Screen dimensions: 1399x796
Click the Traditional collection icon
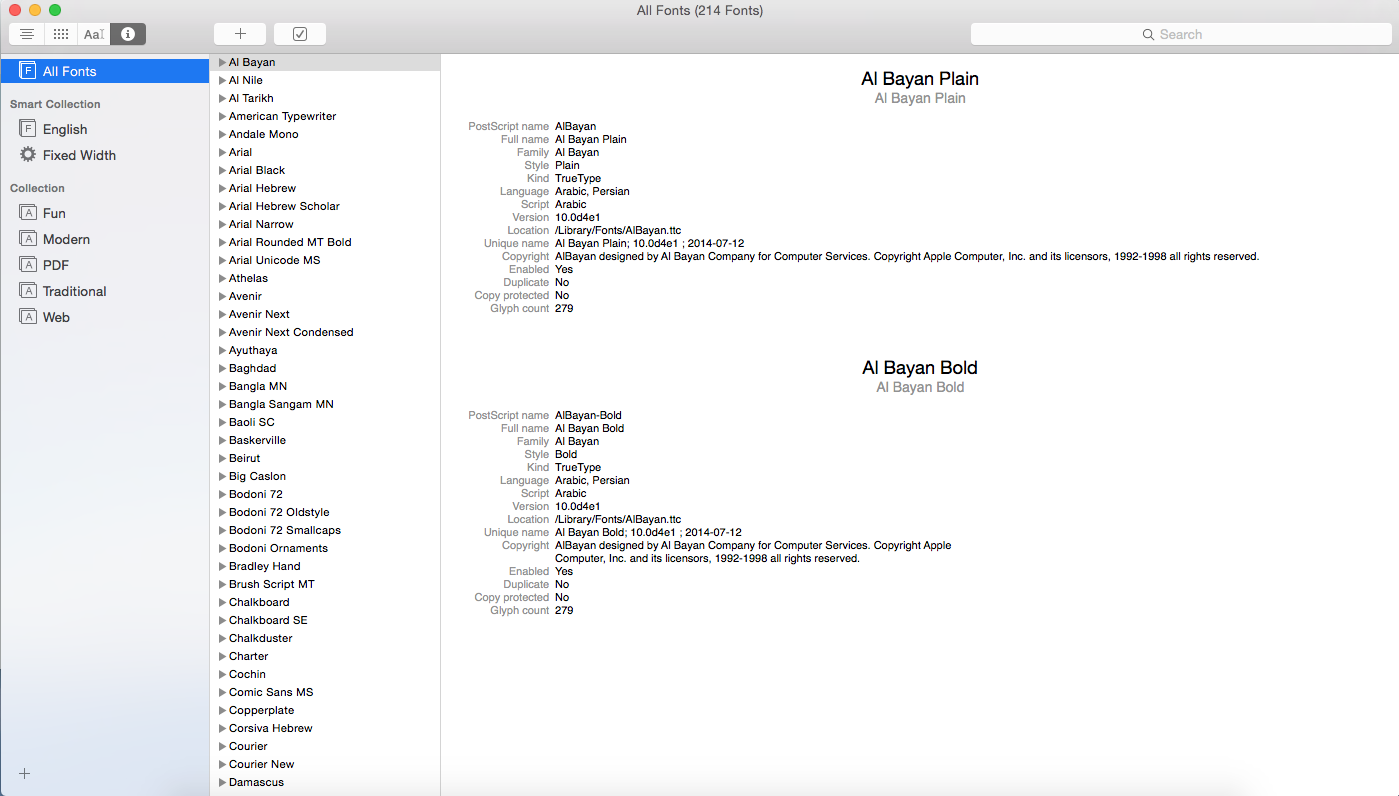(28, 291)
